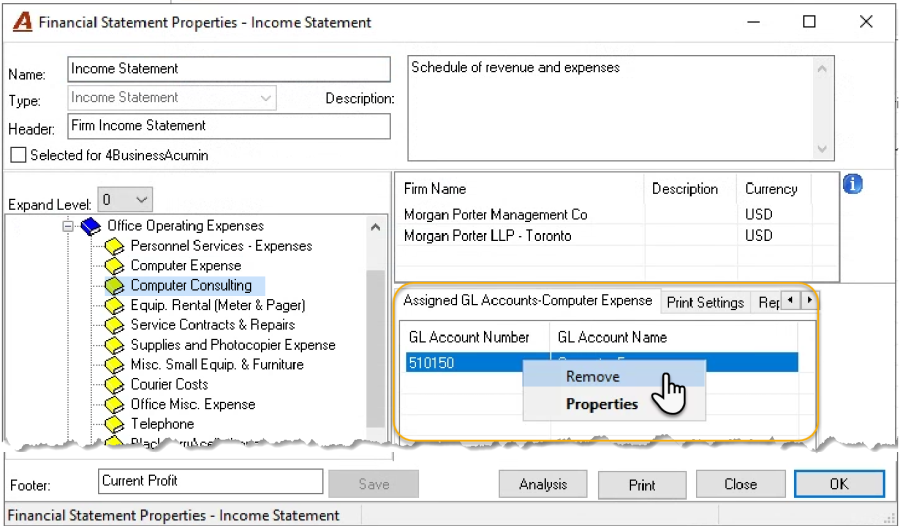The height and width of the screenshot is (526, 900).
Task: Click the Supplies and Photocopier Expense icon
Action: click(x=115, y=345)
